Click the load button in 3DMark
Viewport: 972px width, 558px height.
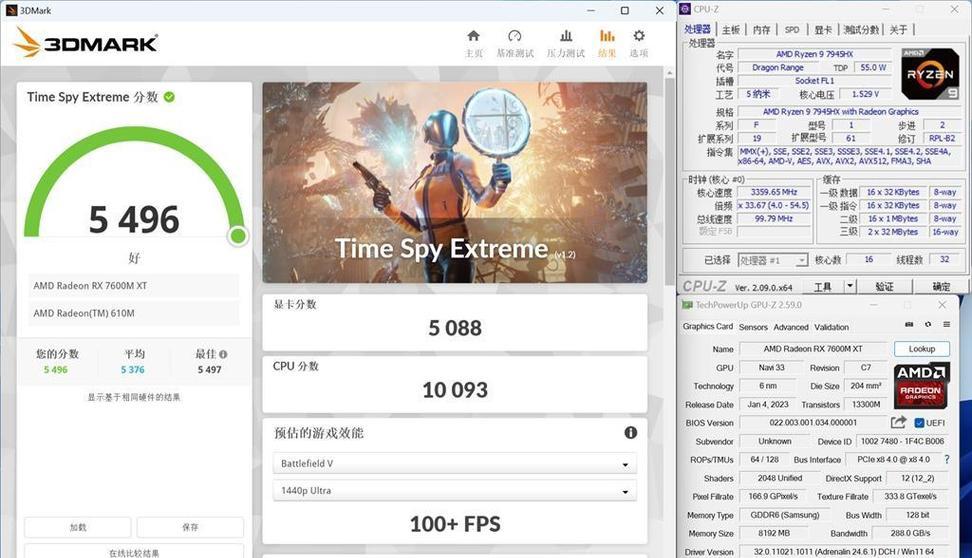[x=78, y=527]
